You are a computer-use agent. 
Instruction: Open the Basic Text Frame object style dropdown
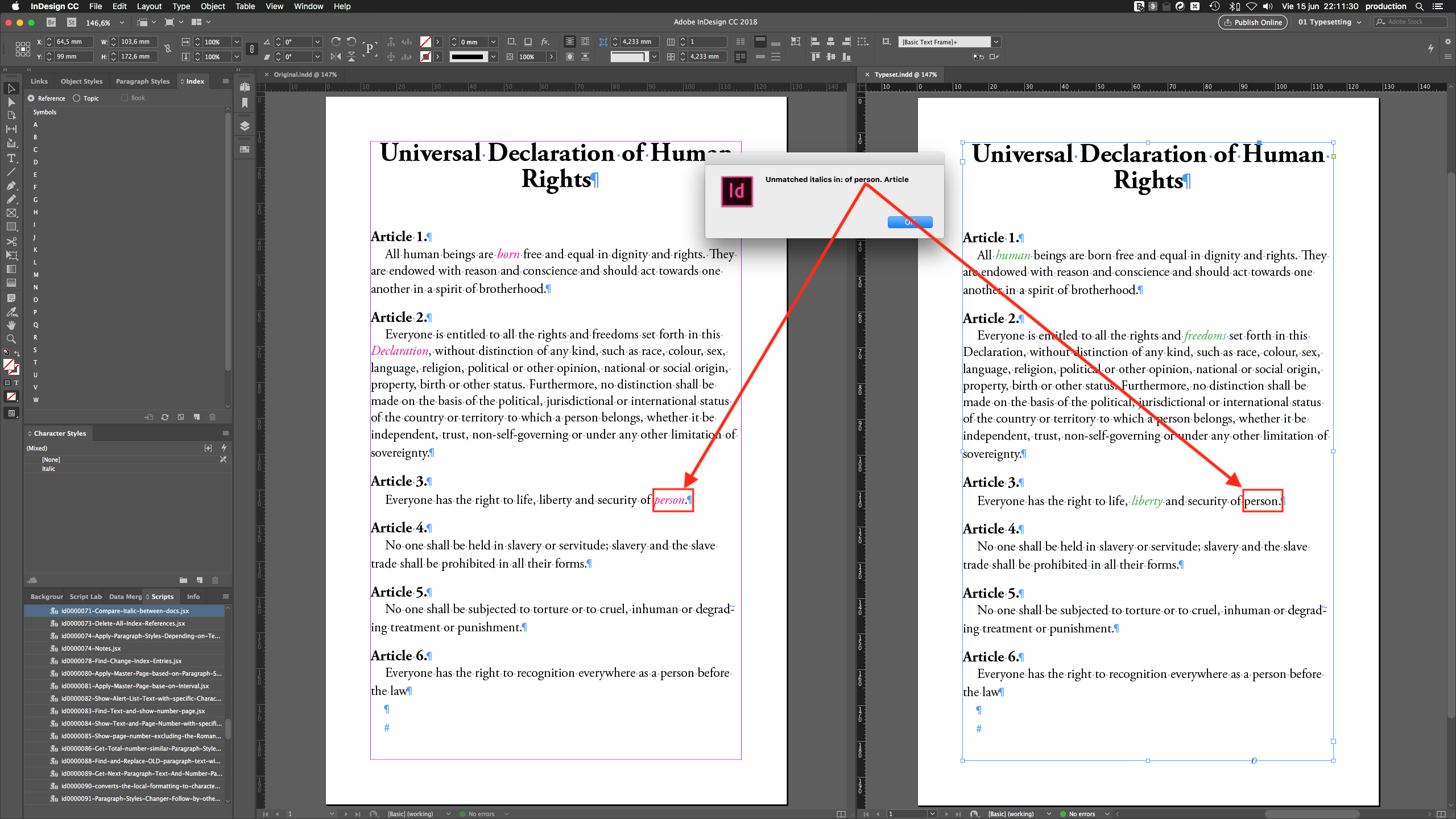pos(996,42)
